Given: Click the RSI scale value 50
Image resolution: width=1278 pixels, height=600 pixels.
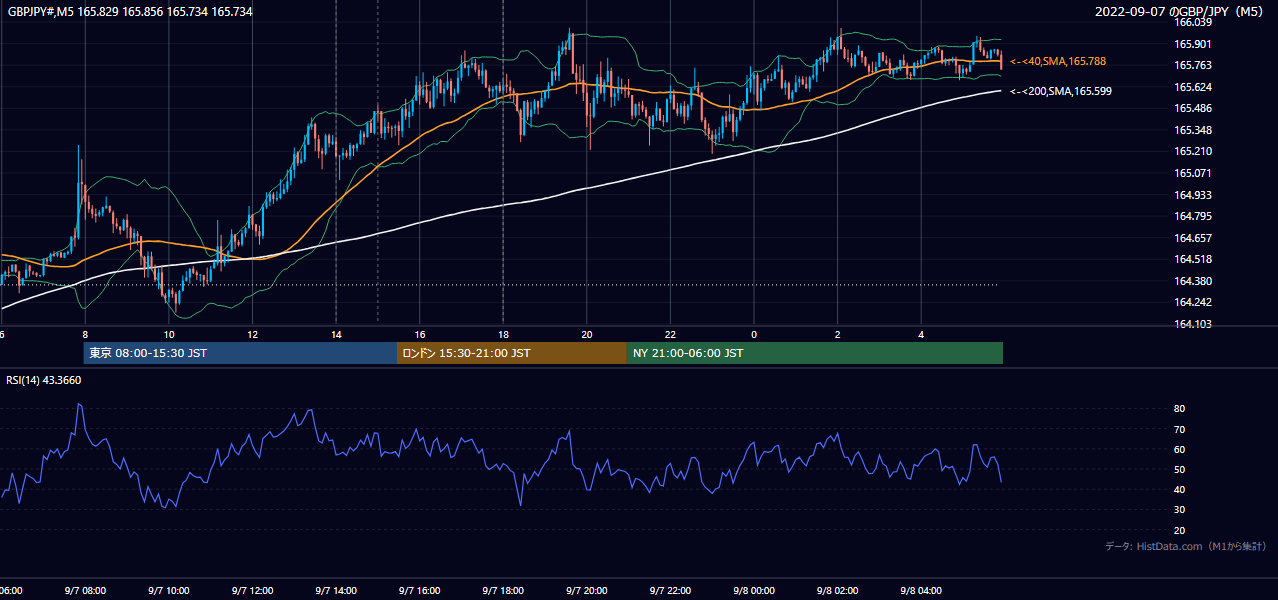Looking at the screenshot, I should click(1180, 470).
